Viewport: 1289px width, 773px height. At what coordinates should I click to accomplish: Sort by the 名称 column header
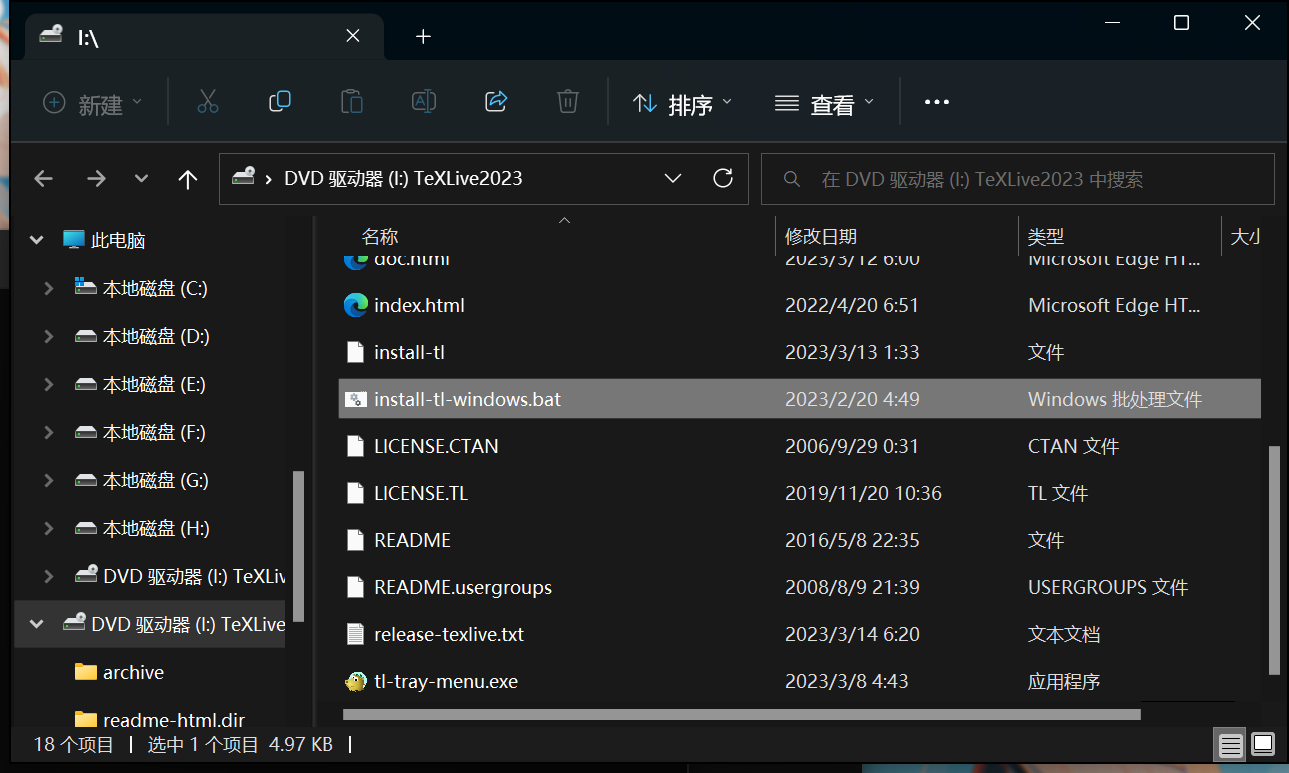click(380, 237)
